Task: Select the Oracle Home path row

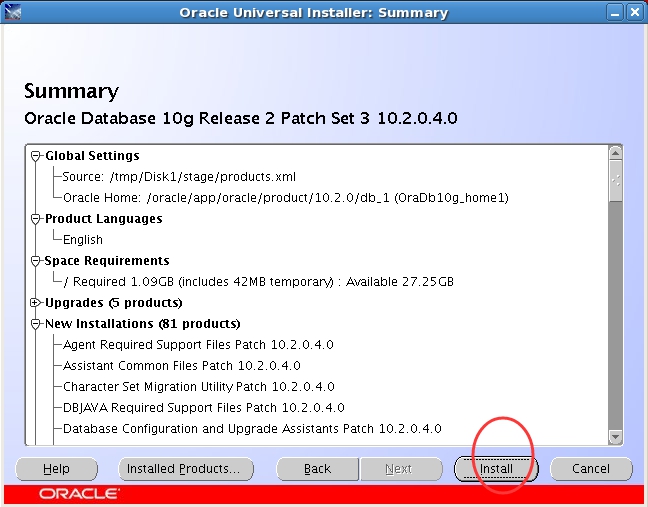Action: point(286,198)
